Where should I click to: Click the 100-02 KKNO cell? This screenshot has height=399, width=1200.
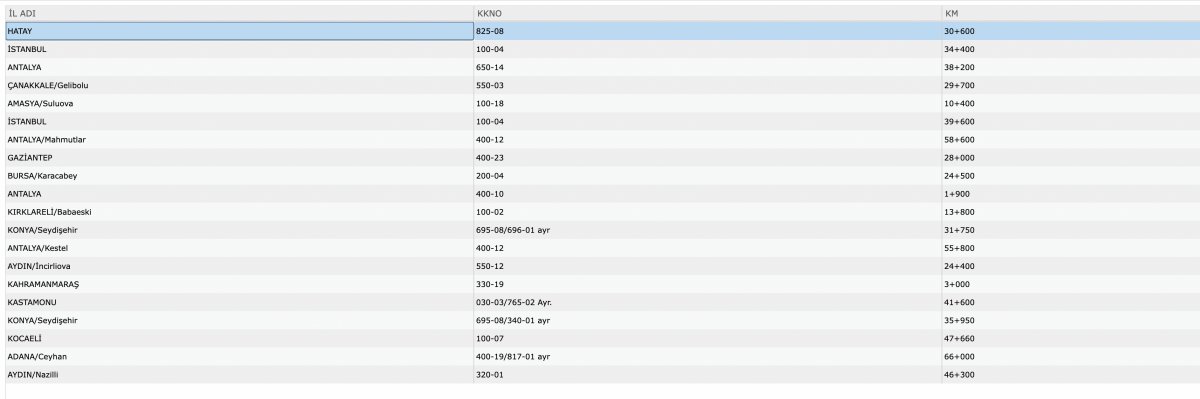pos(707,212)
